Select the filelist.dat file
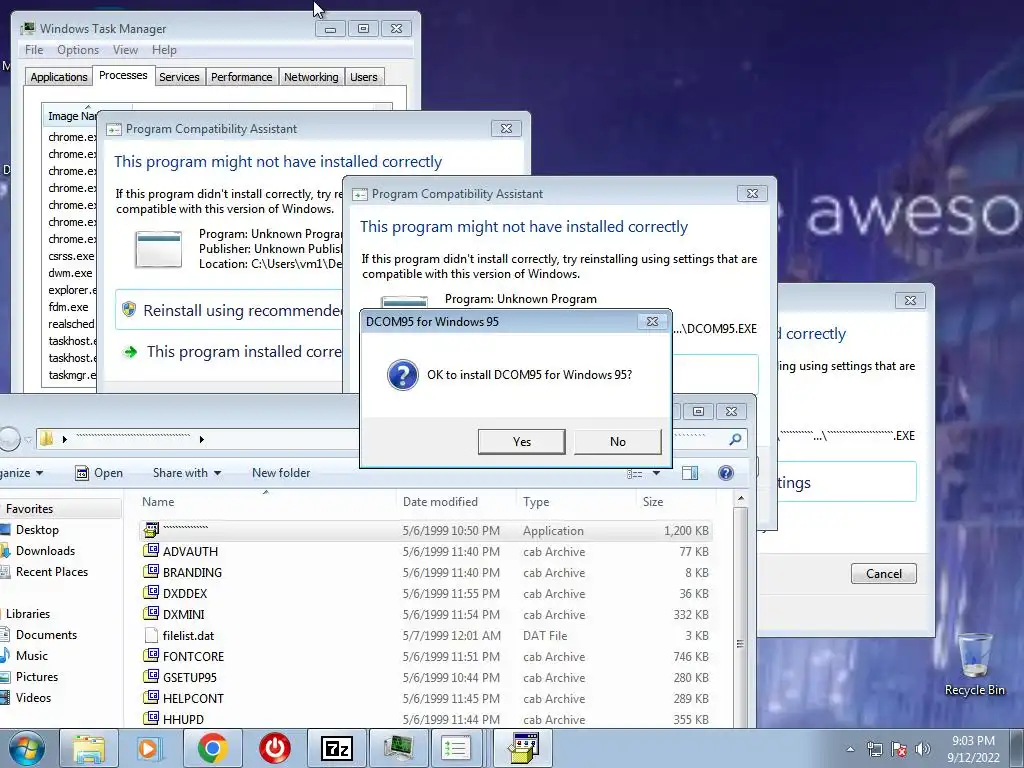Screen dimensions: 1024x768 426,635
